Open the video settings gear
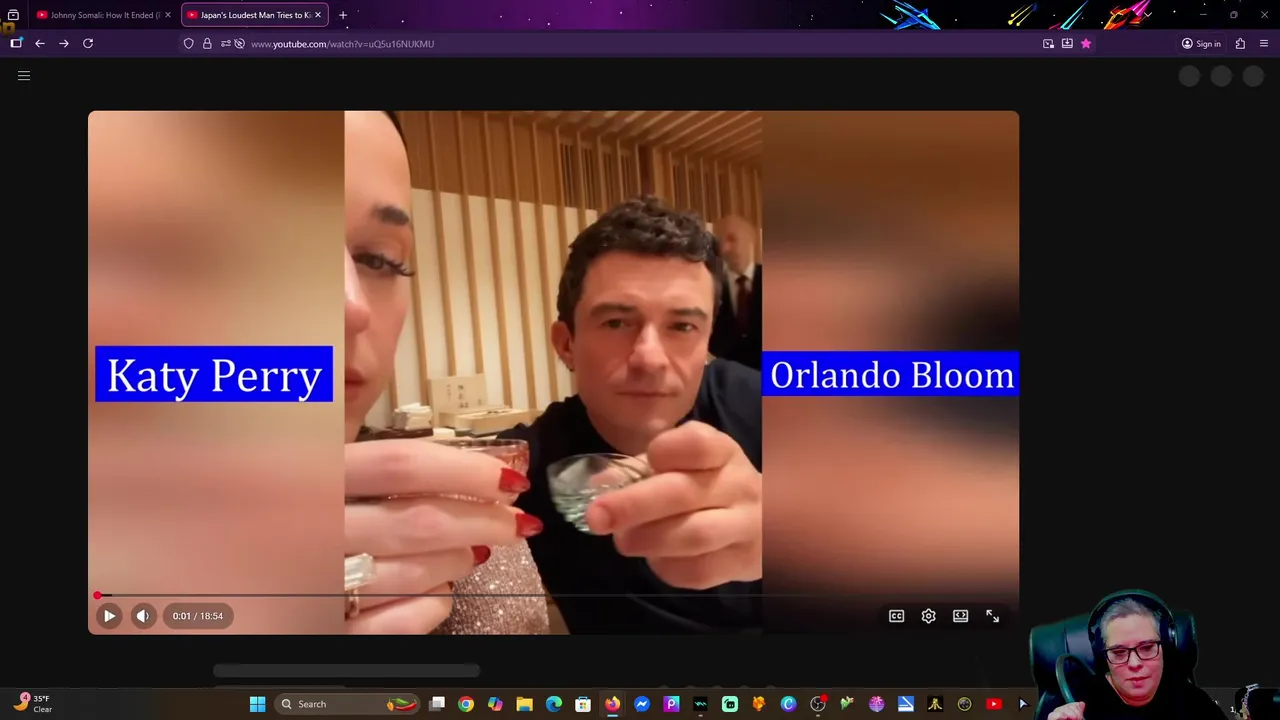The width and height of the screenshot is (1280, 720). tap(929, 616)
